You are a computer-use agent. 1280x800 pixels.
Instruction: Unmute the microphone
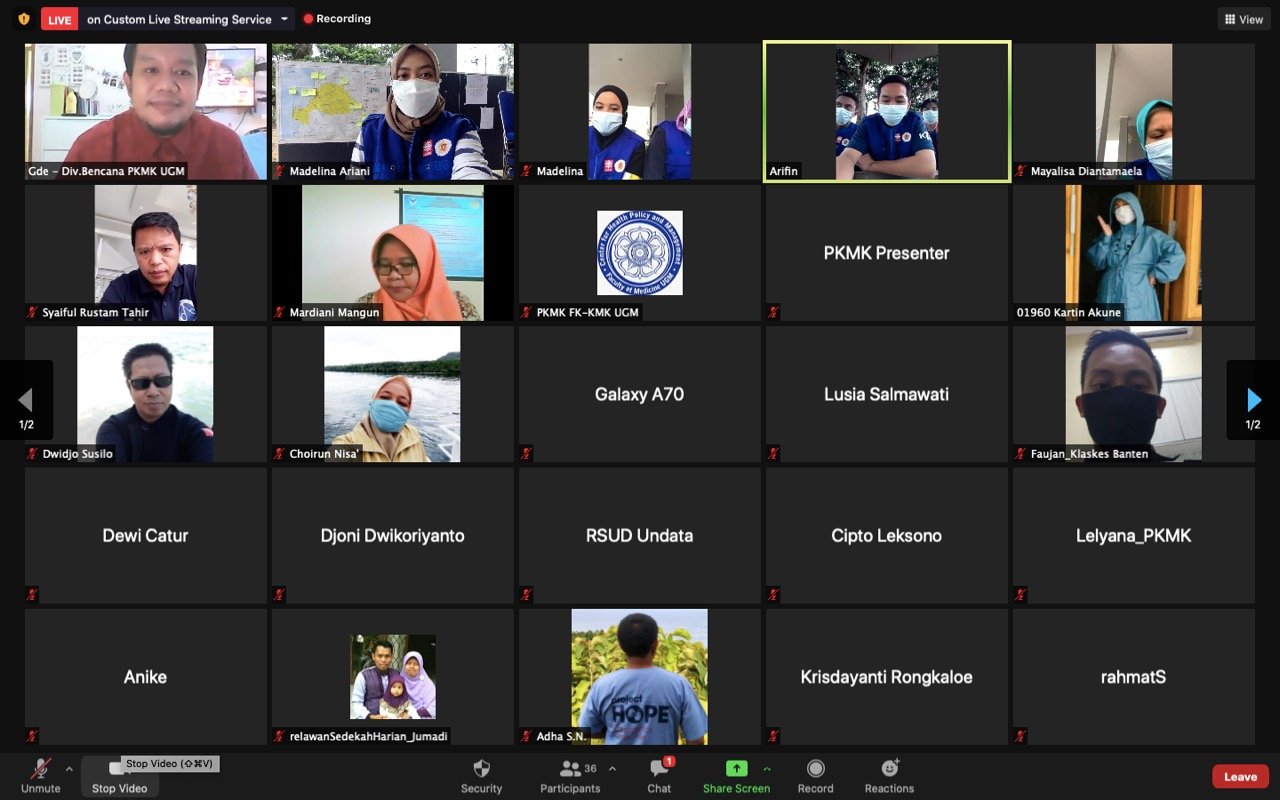click(x=41, y=769)
